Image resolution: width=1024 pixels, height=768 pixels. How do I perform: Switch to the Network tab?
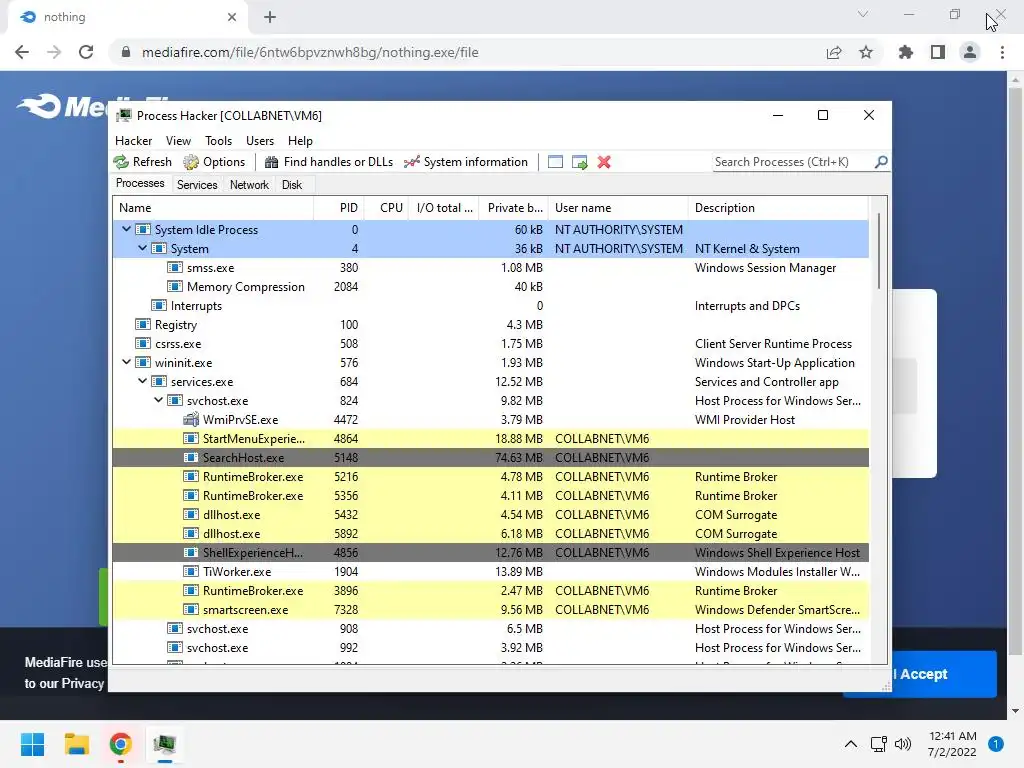[x=249, y=185]
